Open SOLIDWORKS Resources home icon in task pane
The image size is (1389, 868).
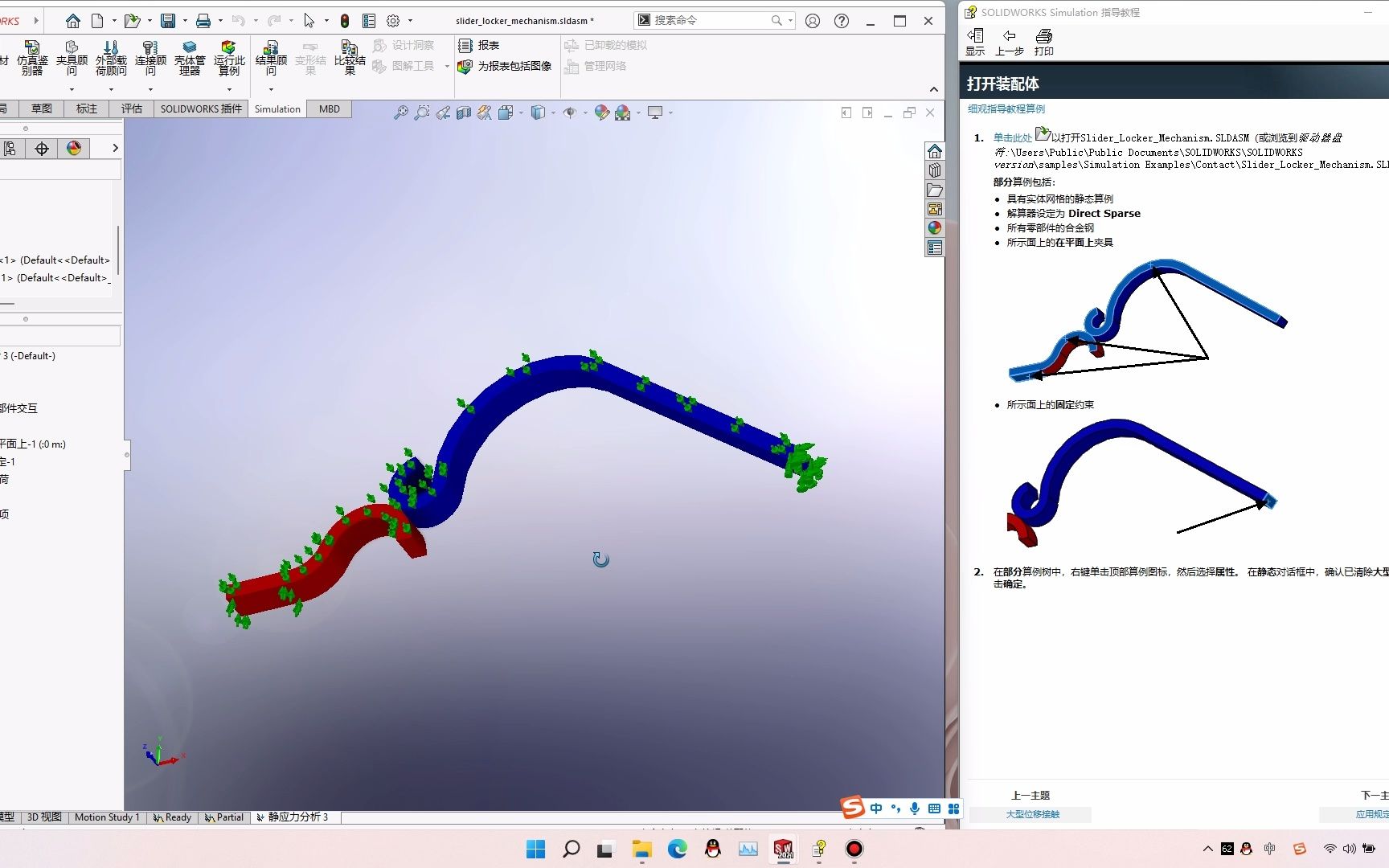point(934,151)
